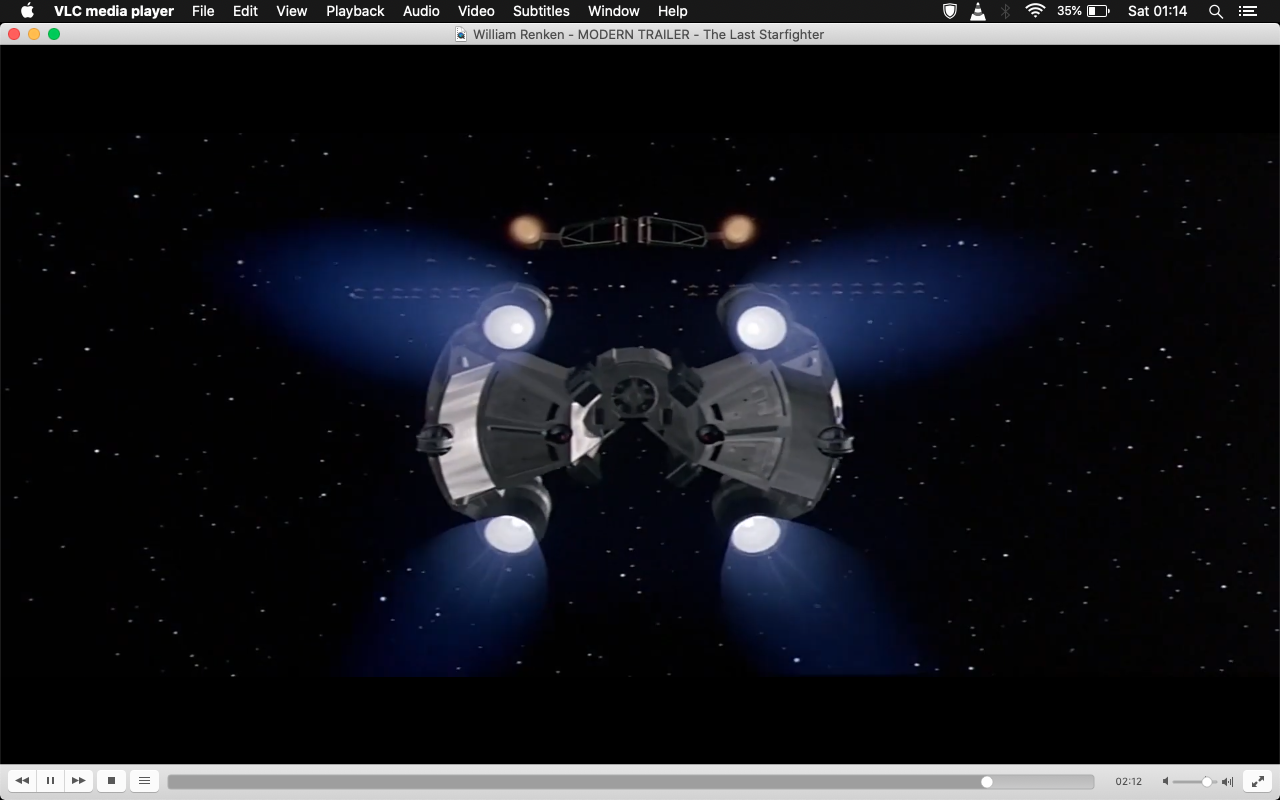Open the Subtitles menu
Image resolution: width=1280 pixels, height=800 pixels.
tap(541, 11)
